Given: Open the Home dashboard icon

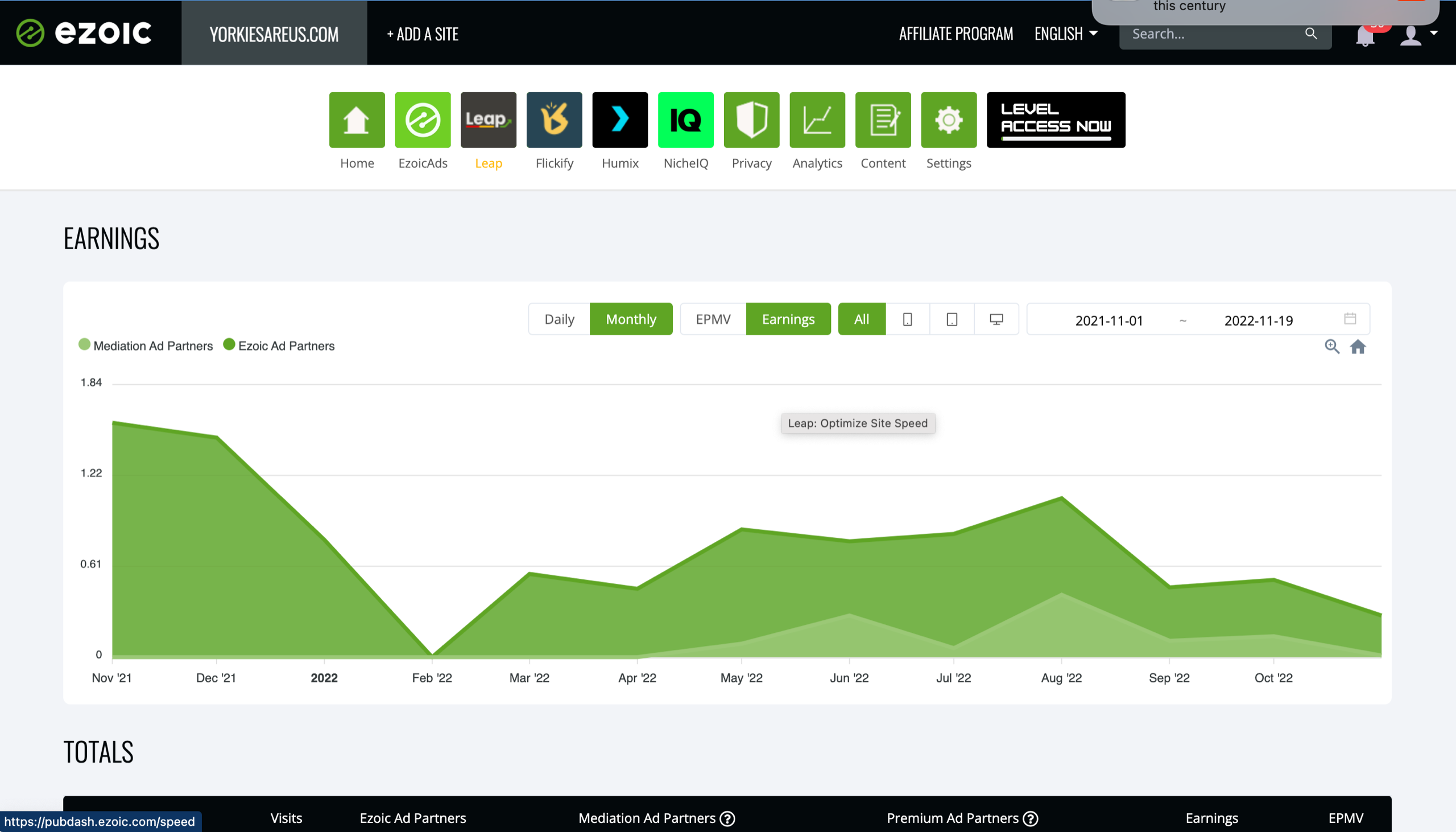Looking at the screenshot, I should pyautogui.click(x=357, y=120).
